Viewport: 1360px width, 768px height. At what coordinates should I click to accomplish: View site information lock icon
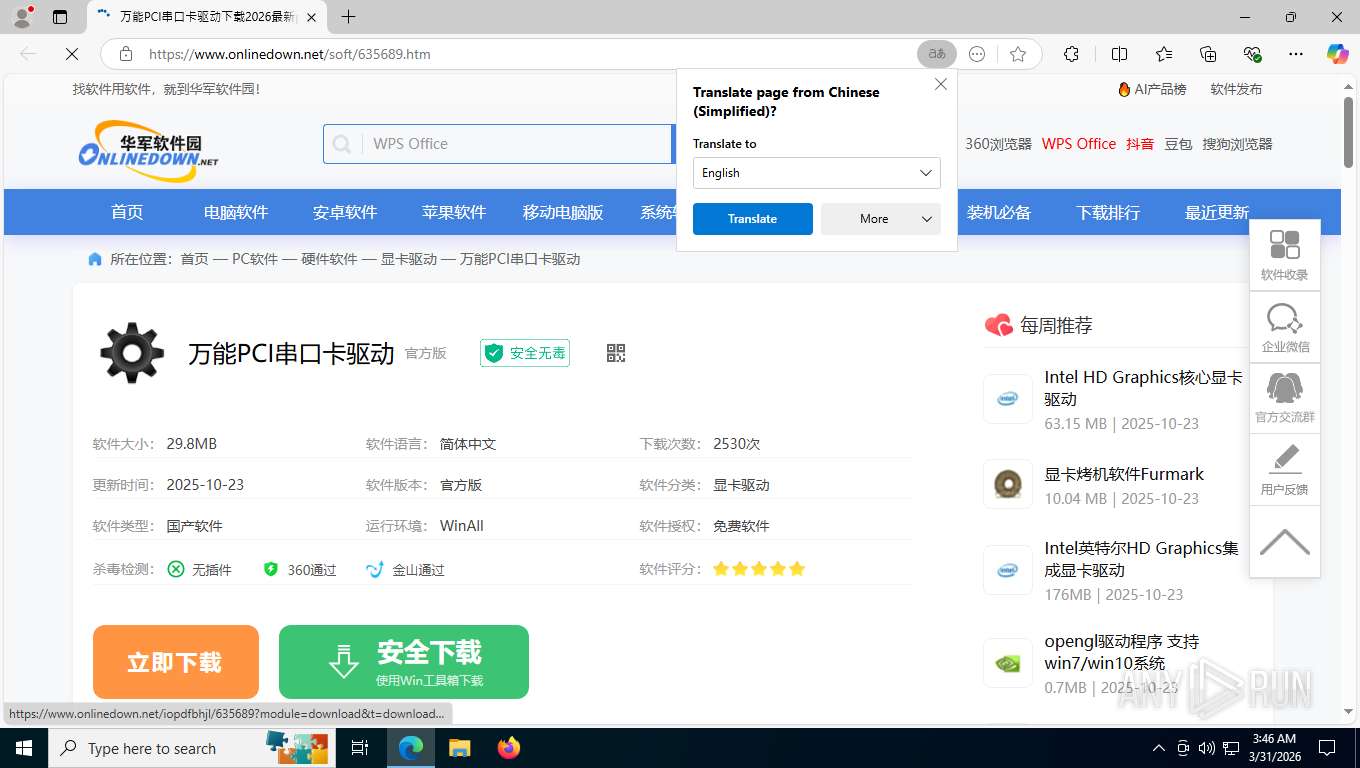pos(126,54)
